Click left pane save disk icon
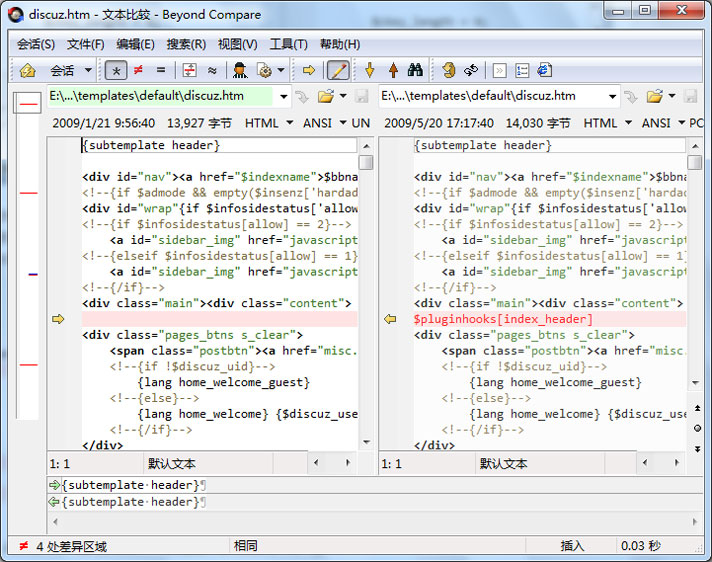712x562 pixels. pyautogui.click(x=361, y=96)
